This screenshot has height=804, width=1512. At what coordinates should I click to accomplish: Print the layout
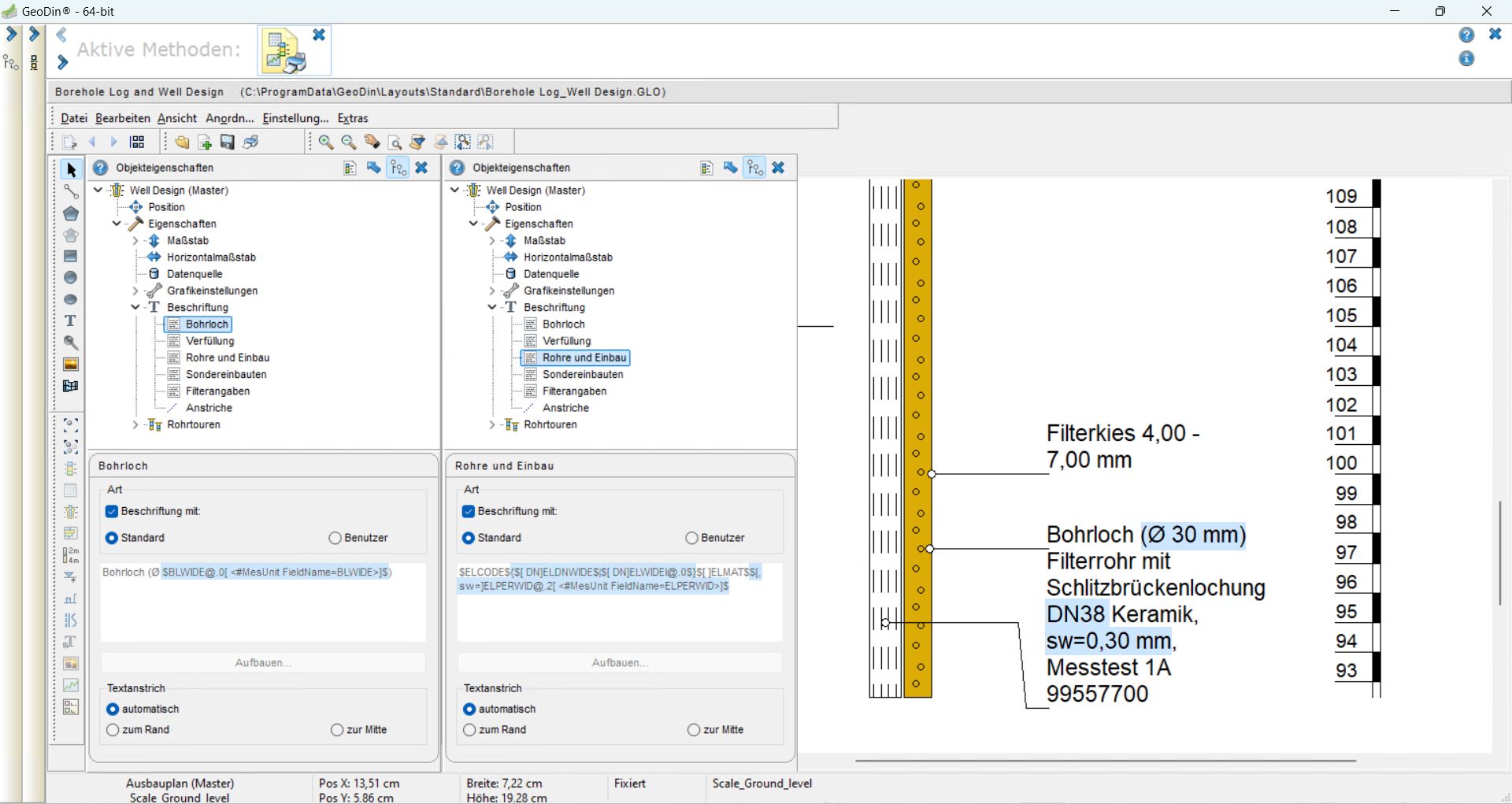250,142
